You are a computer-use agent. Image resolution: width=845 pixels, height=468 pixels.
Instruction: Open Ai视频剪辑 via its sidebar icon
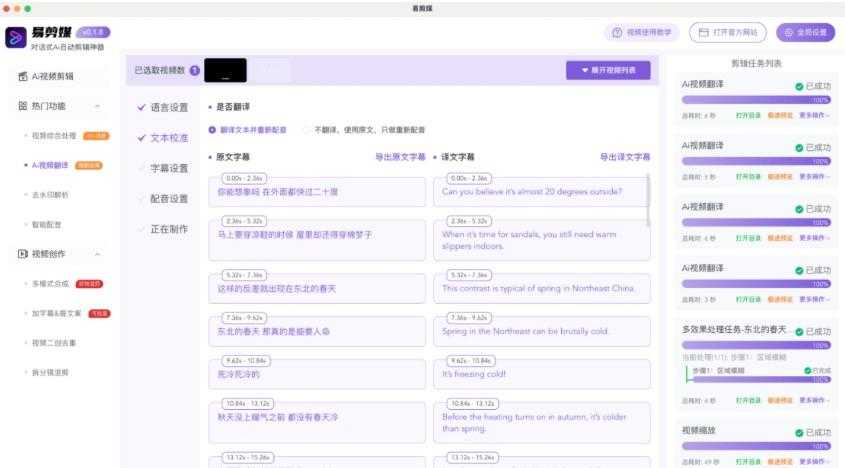22,76
